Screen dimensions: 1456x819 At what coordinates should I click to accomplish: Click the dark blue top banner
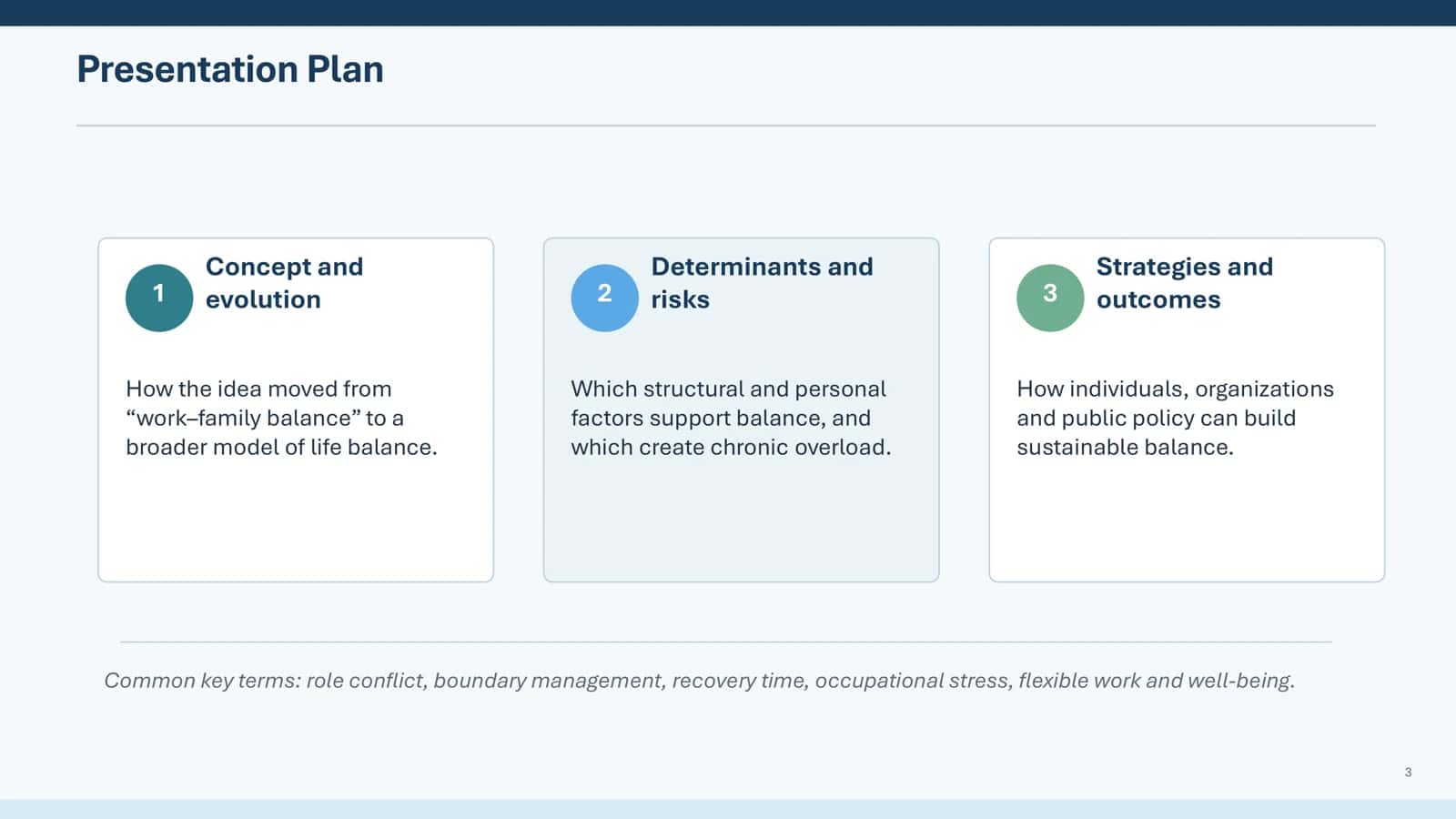728,13
